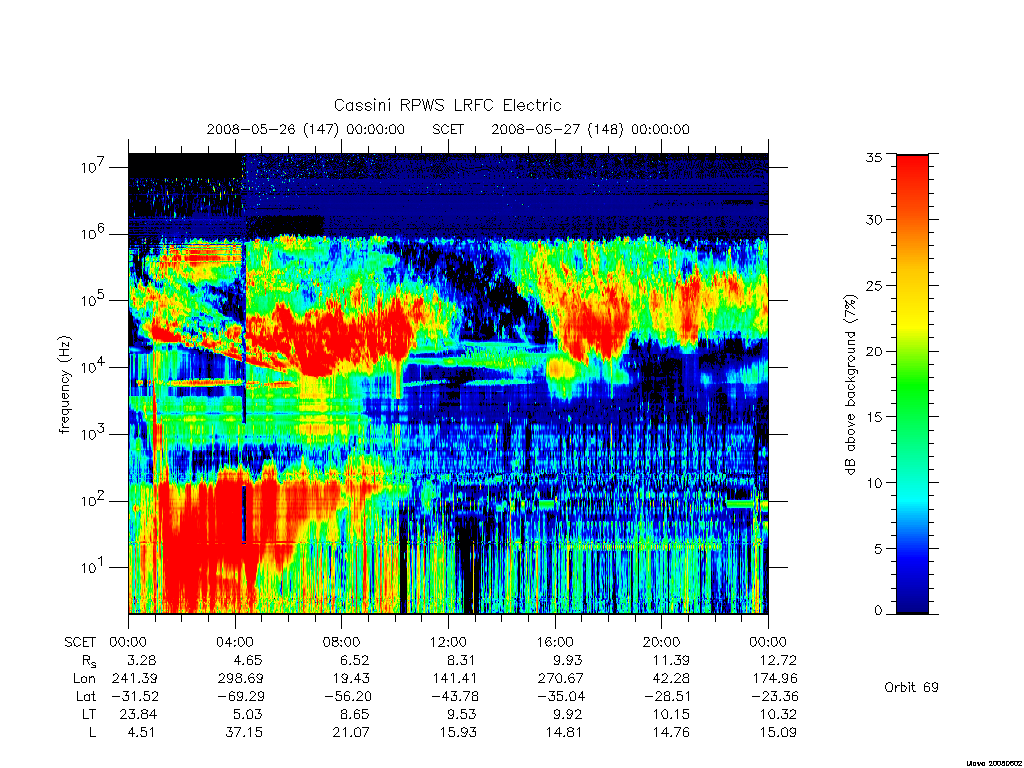Click the 'frequency (Hz)' axis label
Viewport: 1024px width, 768px height.
(64, 385)
